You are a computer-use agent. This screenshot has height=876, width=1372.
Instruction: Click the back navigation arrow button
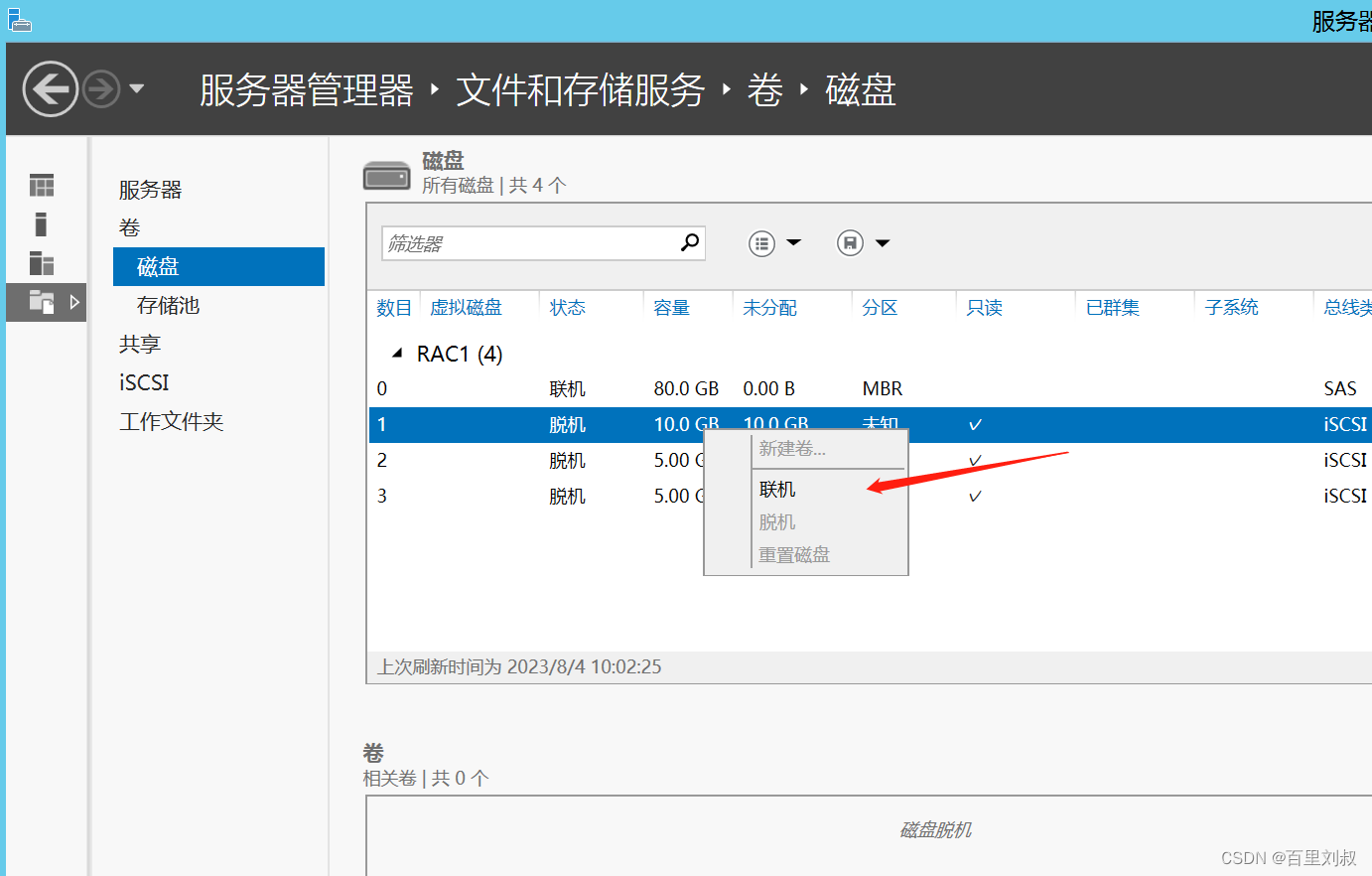coord(50,89)
